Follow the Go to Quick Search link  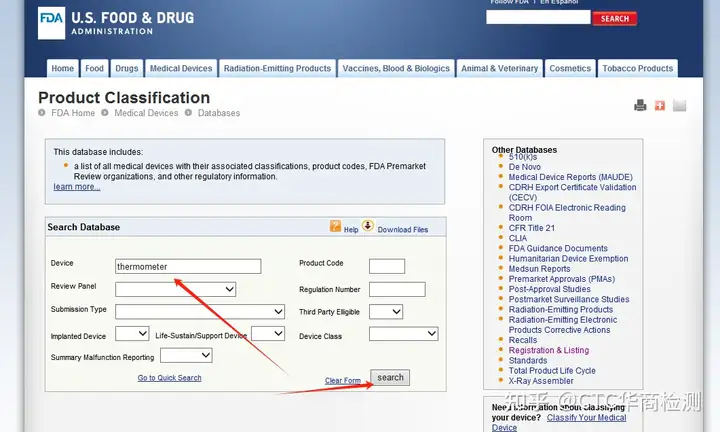(169, 378)
